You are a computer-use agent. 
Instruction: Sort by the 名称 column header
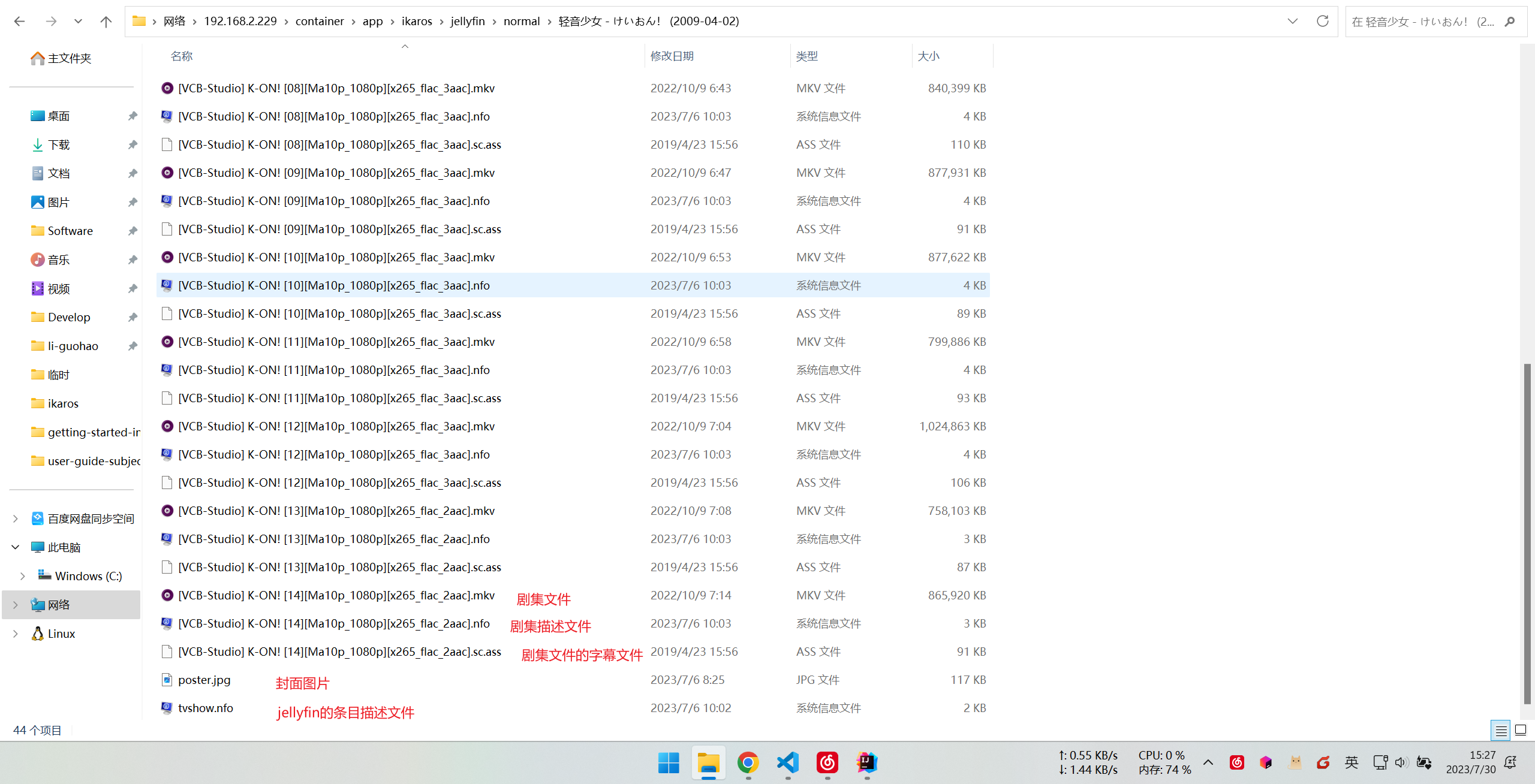pos(182,56)
